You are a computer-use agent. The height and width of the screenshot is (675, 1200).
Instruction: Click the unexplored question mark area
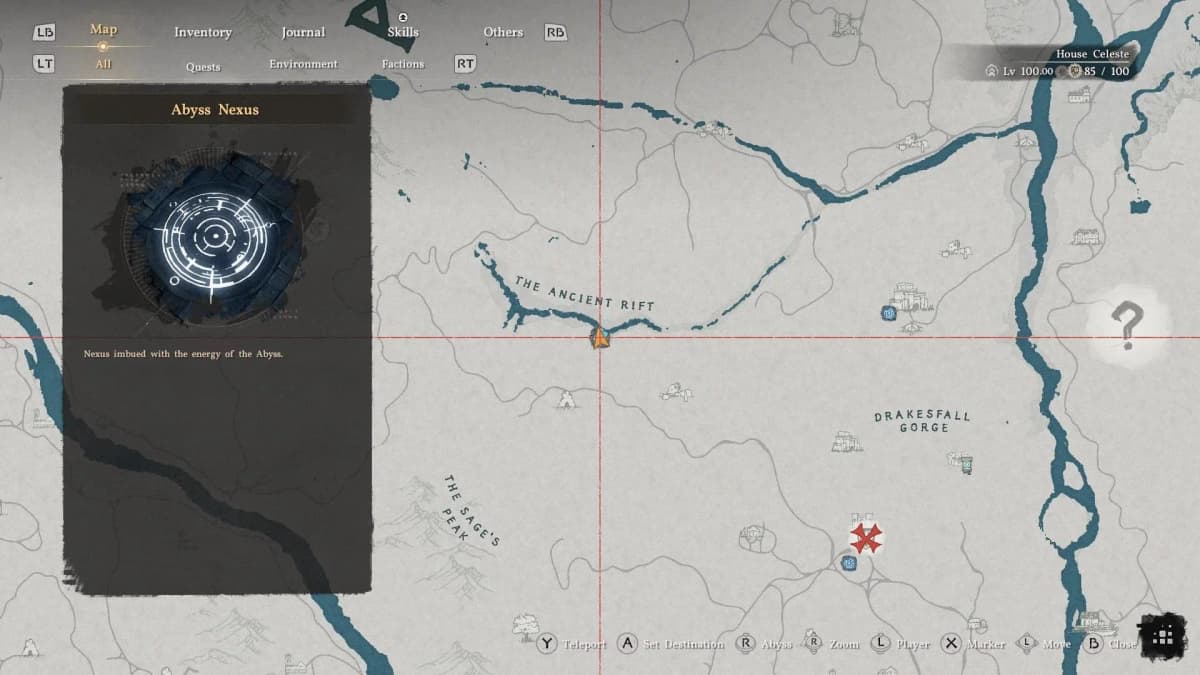[x=1127, y=324]
